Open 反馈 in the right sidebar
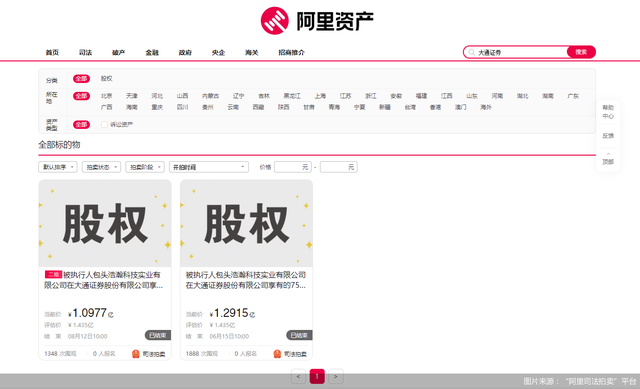Screen dimensions: 640x389 tap(608, 136)
